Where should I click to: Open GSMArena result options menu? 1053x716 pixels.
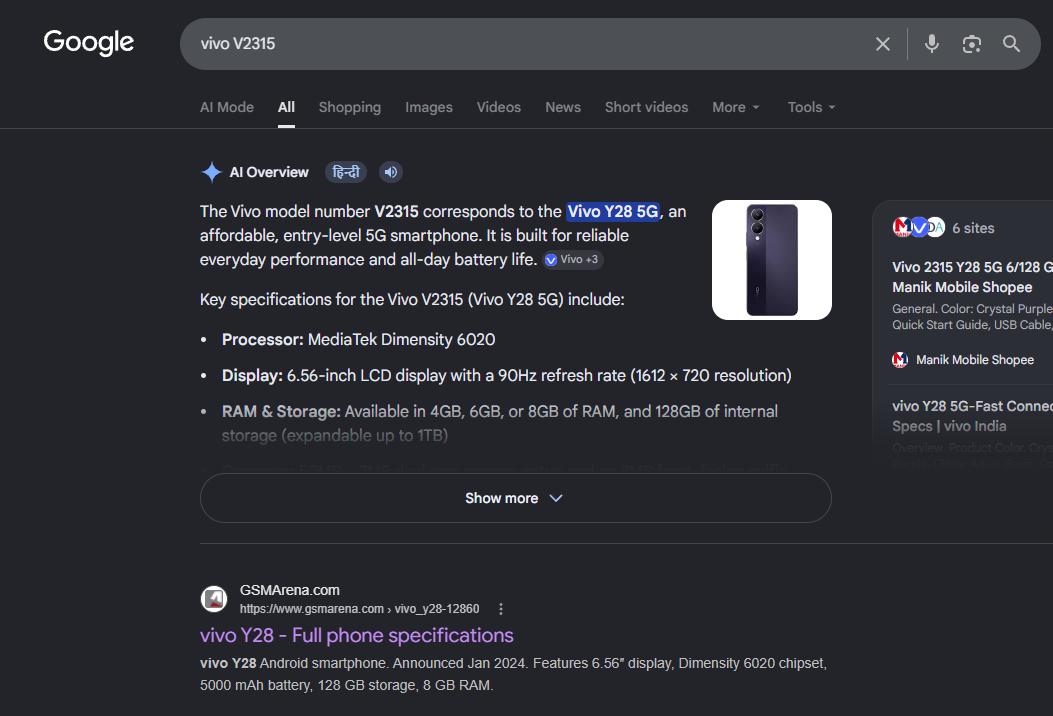coord(500,609)
